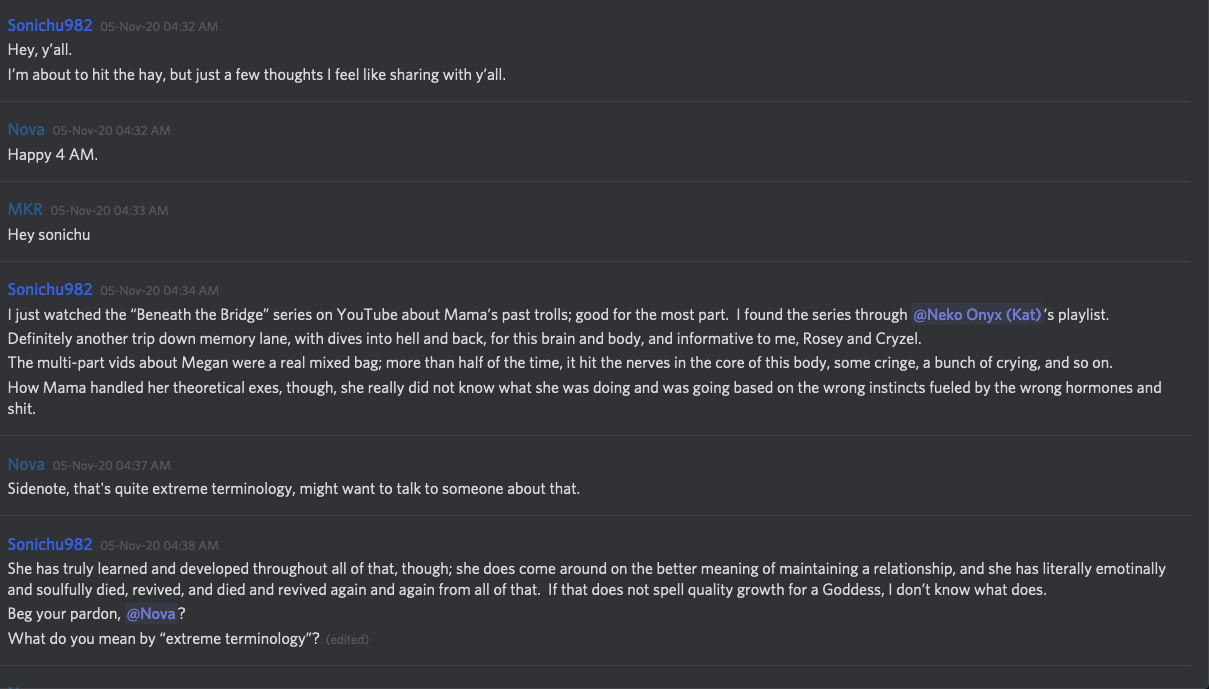This screenshot has height=689, width=1209.
Task: Click the 05-Nov-20 04:37 AM timestamp
Action: 111,466
